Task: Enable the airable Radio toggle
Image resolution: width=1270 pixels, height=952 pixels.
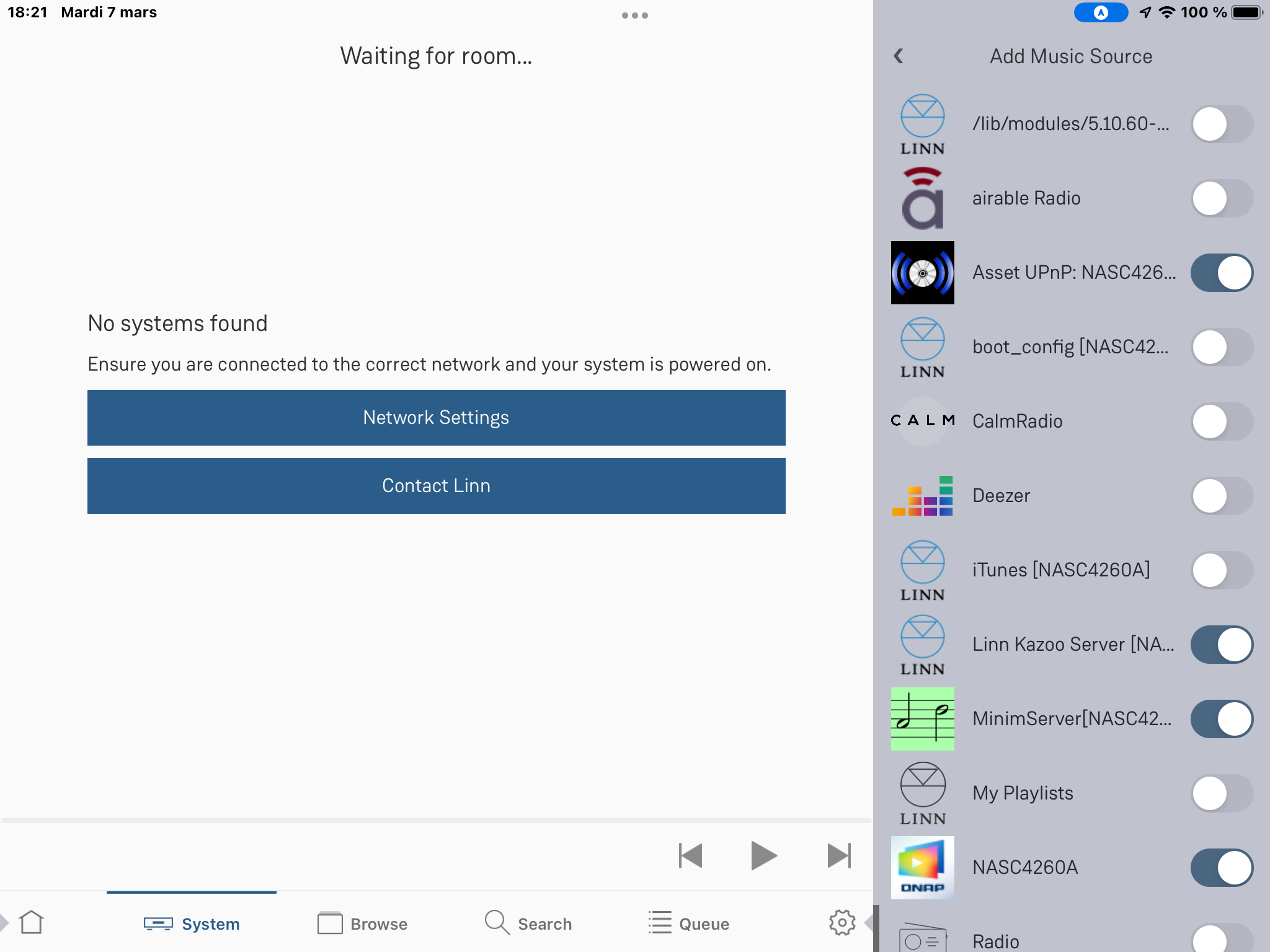Action: 1221,198
